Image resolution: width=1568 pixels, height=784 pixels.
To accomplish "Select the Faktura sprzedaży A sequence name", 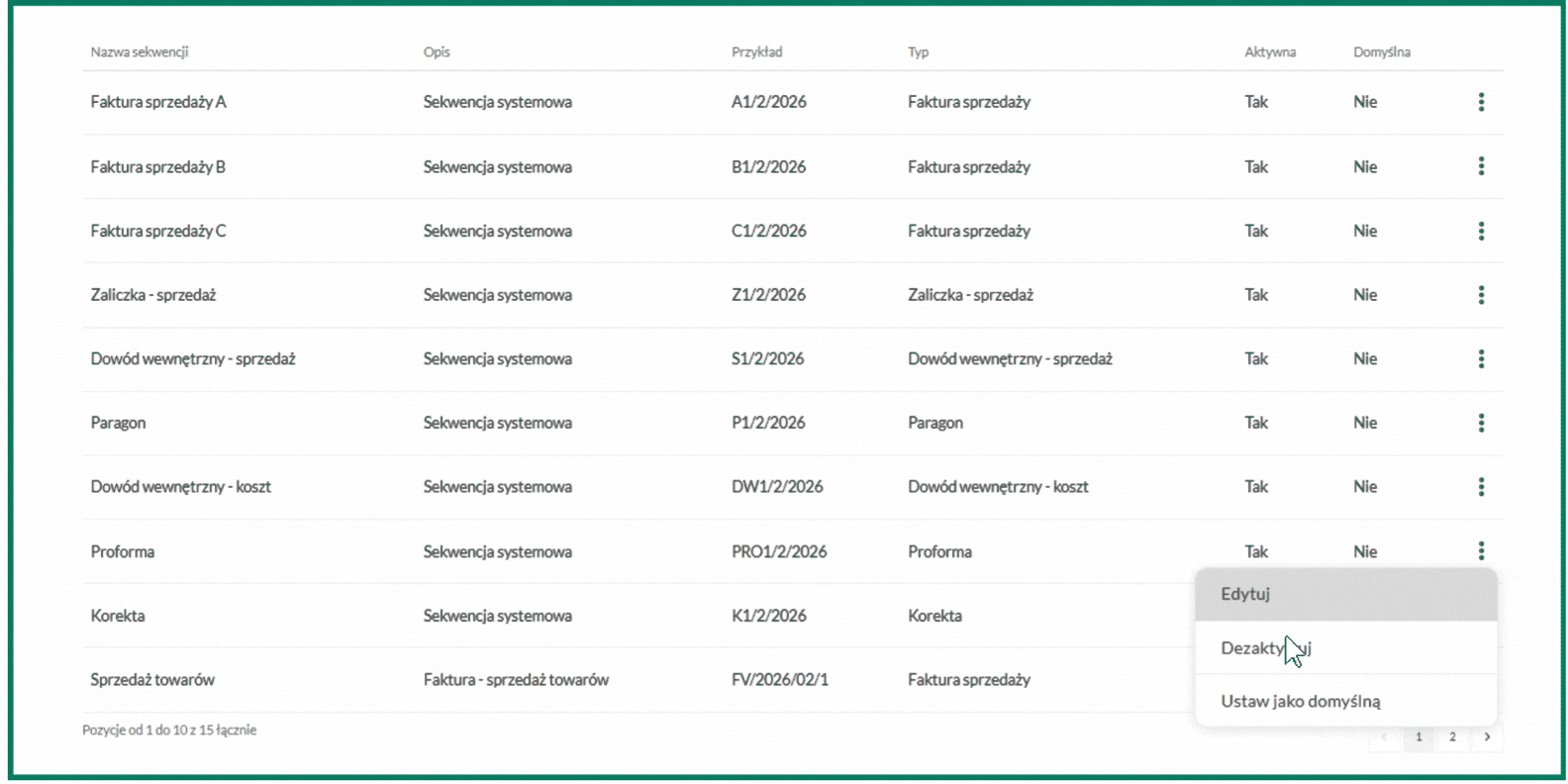I will point(158,102).
